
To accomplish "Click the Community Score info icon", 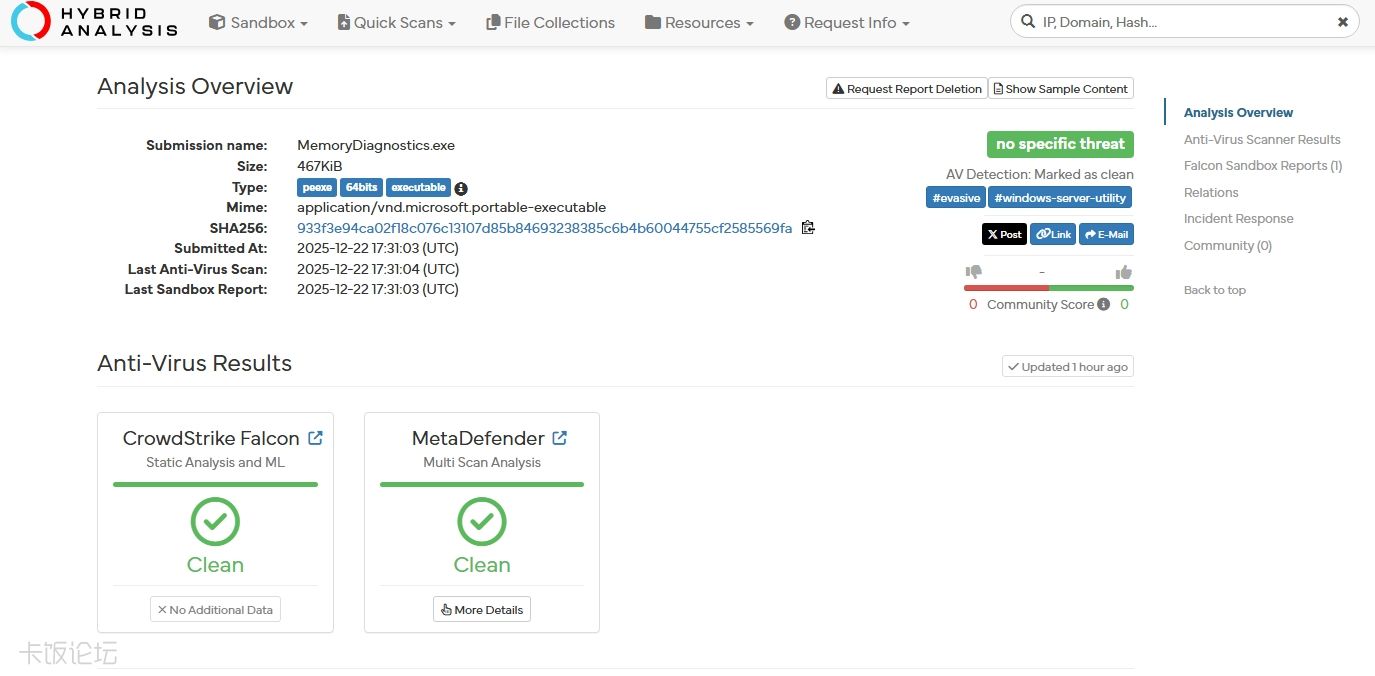I will (1103, 305).
